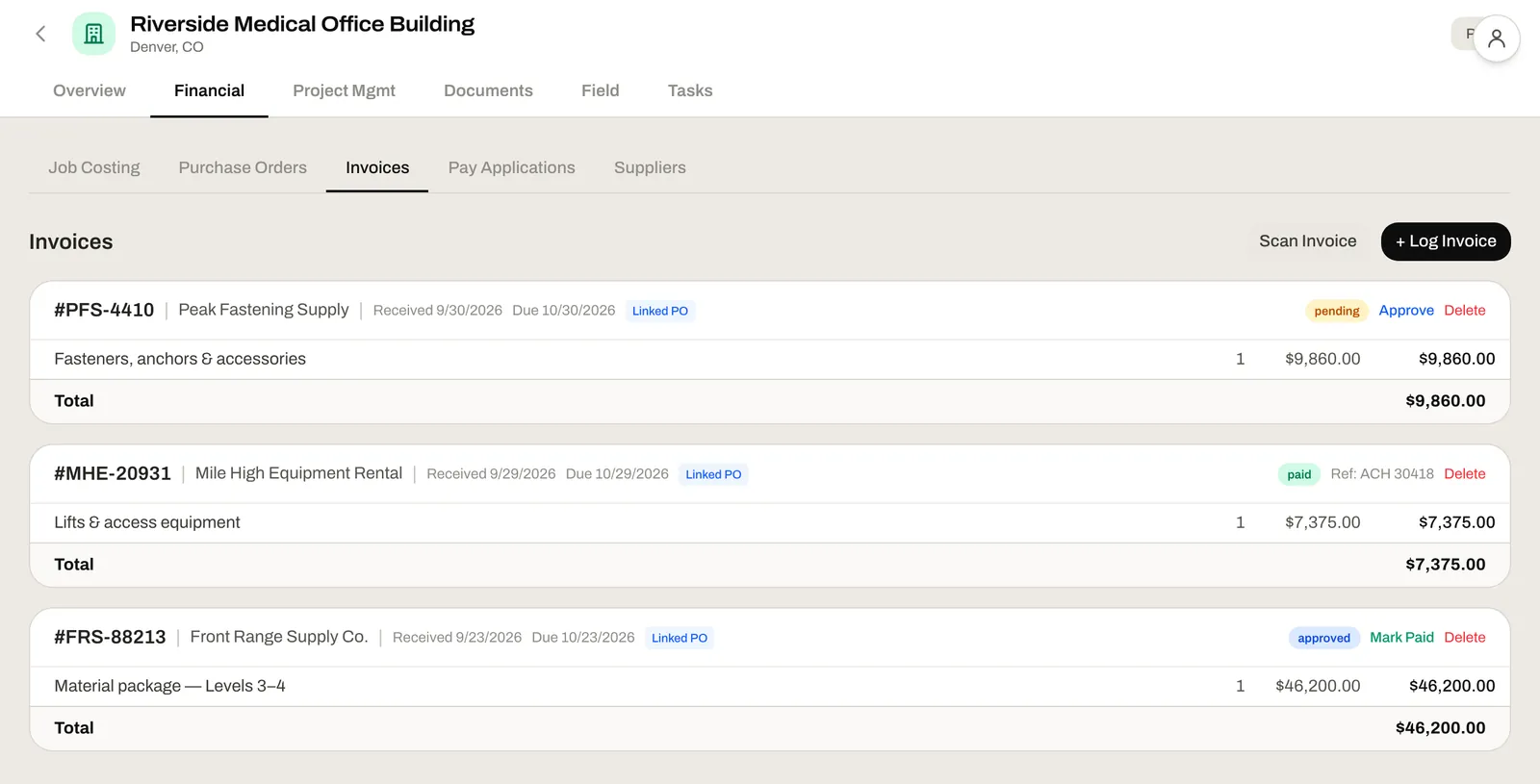This screenshot has width=1540, height=784.
Task: Select invoice number #FRS-88213
Action: click(110, 637)
